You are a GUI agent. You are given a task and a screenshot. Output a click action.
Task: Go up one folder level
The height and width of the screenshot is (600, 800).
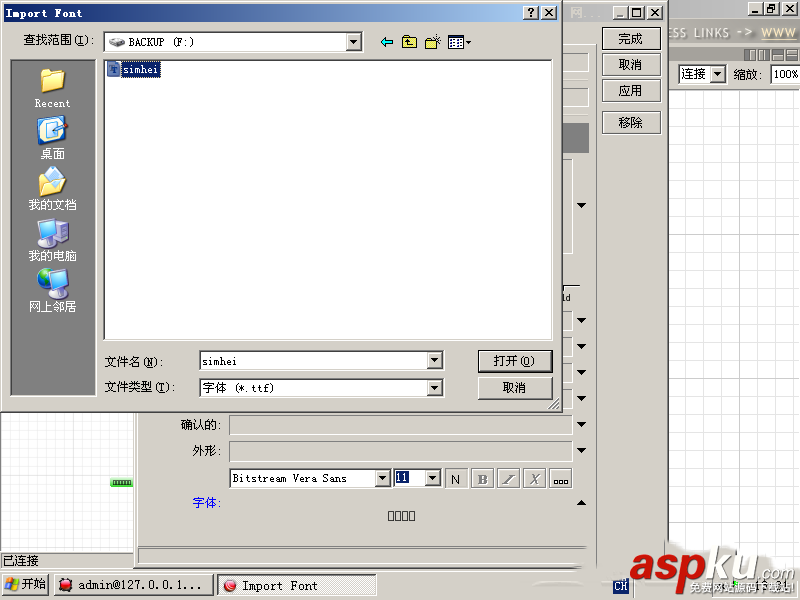click(x=409, y=42)
